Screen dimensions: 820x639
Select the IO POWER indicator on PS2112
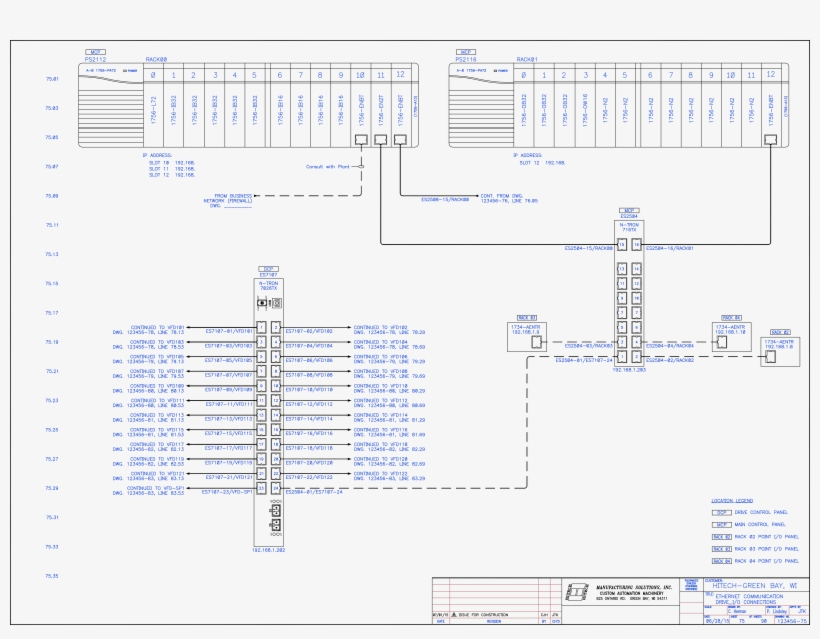click(130, 70)
